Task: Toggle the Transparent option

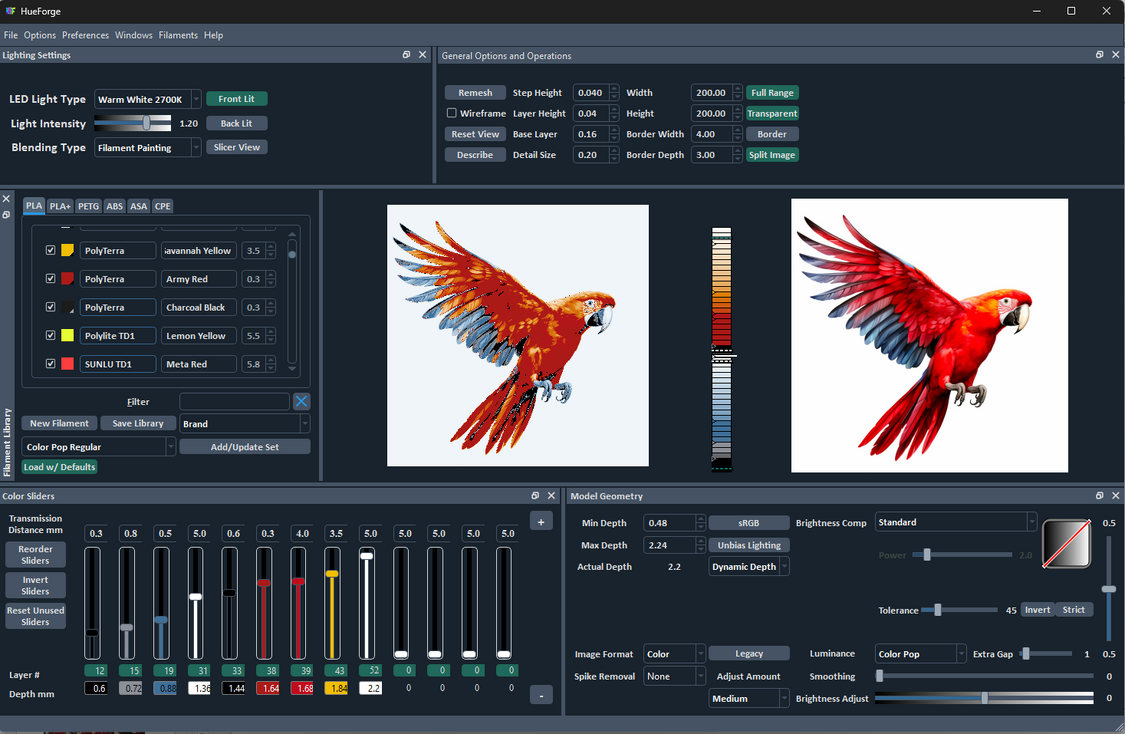Action: (772, 113)
